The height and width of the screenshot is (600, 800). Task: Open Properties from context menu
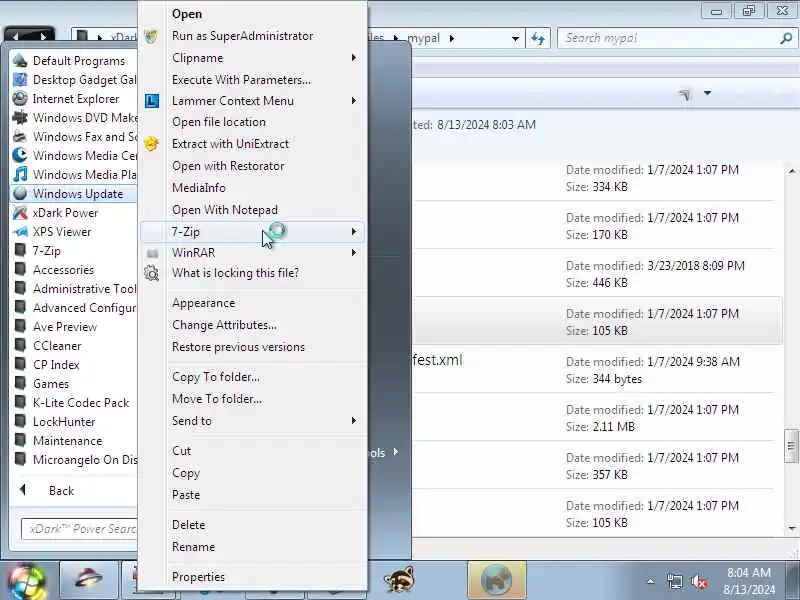(253, 577)
